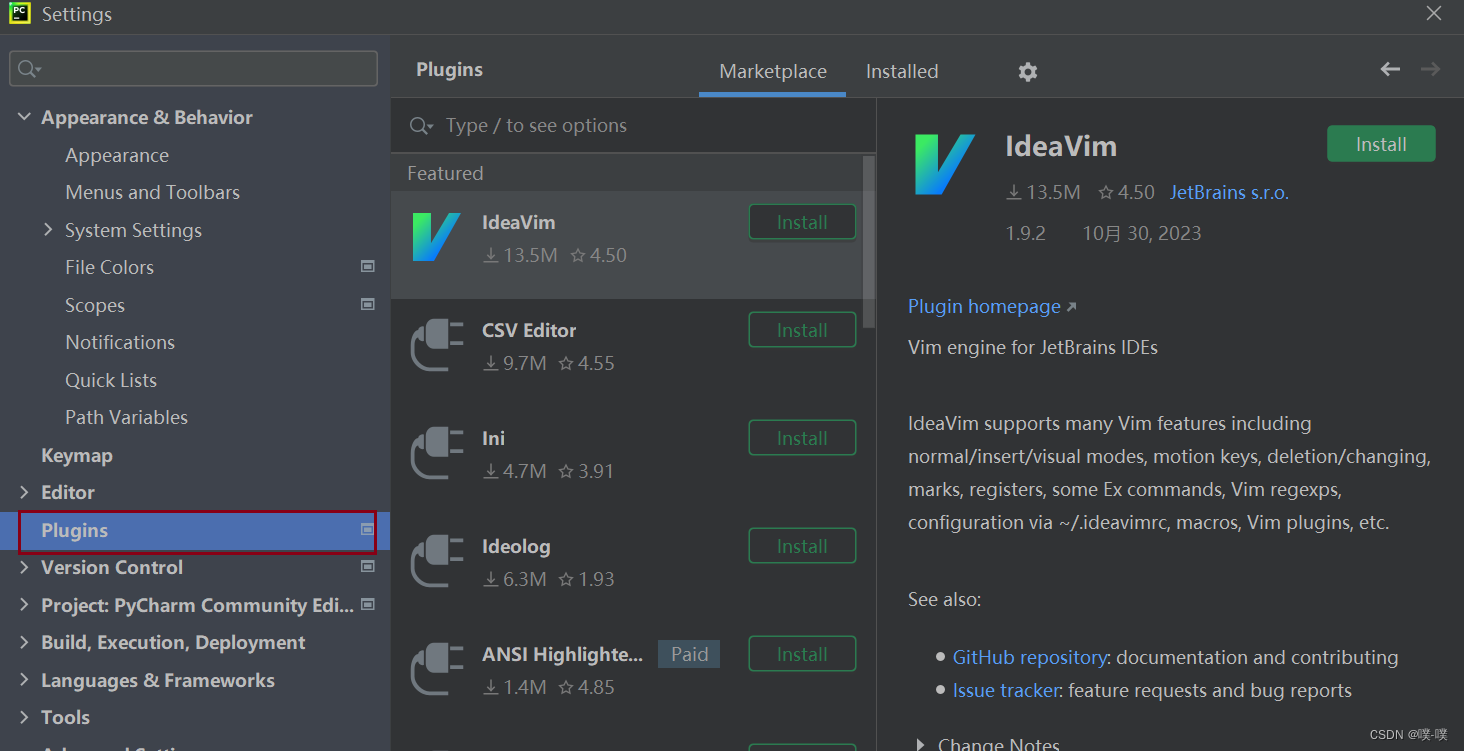Image resolution: width=1464 pixels, height=751 pixels.
Task: Focus the plugin search options field
Action: [x=633, y=125]
